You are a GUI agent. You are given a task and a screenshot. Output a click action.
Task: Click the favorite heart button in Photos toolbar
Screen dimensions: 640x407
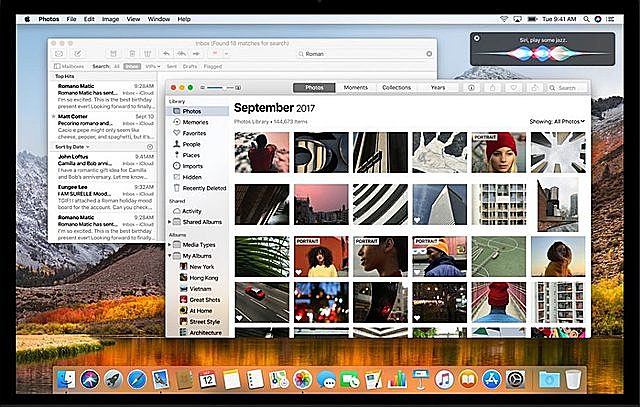pos(514,87)
